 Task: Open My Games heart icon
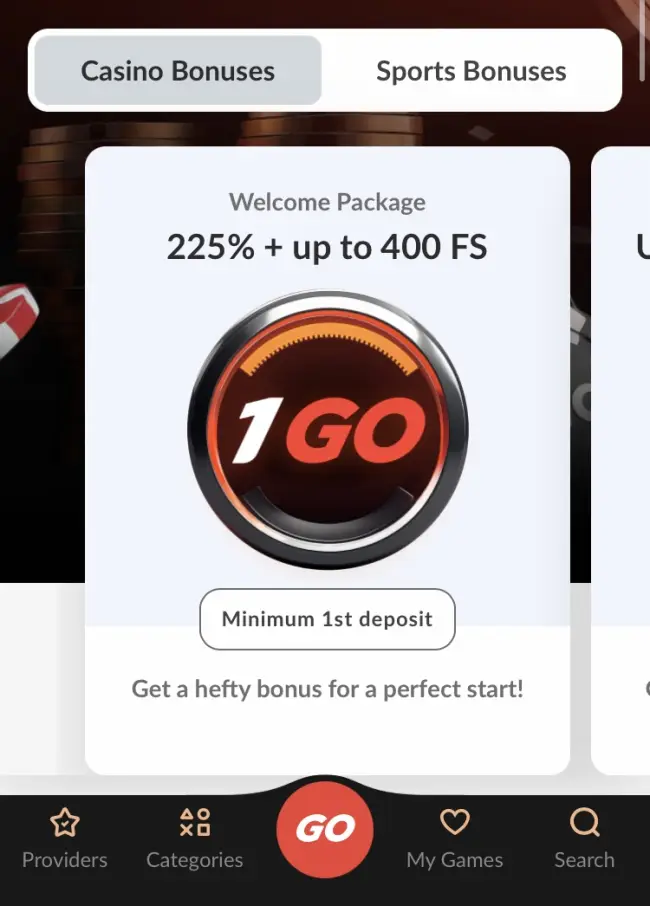[x=455, y=822]
